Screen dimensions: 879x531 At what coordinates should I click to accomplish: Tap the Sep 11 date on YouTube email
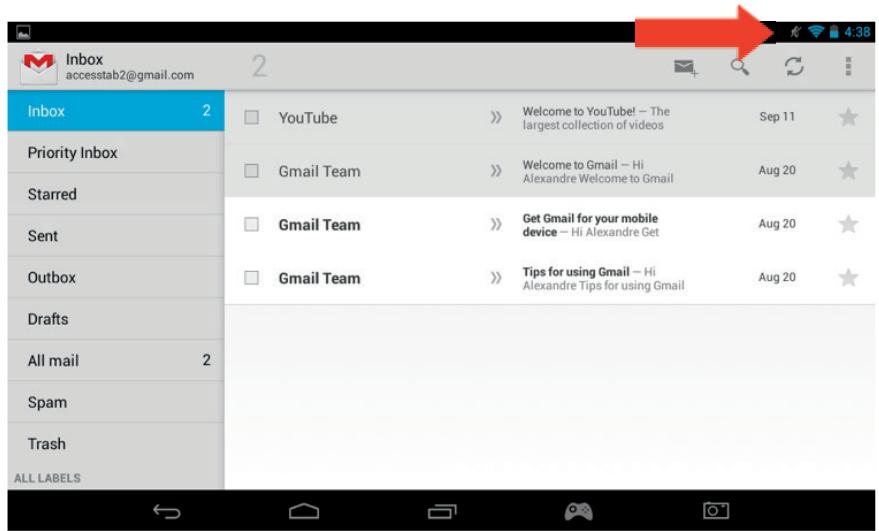(777, 117)
